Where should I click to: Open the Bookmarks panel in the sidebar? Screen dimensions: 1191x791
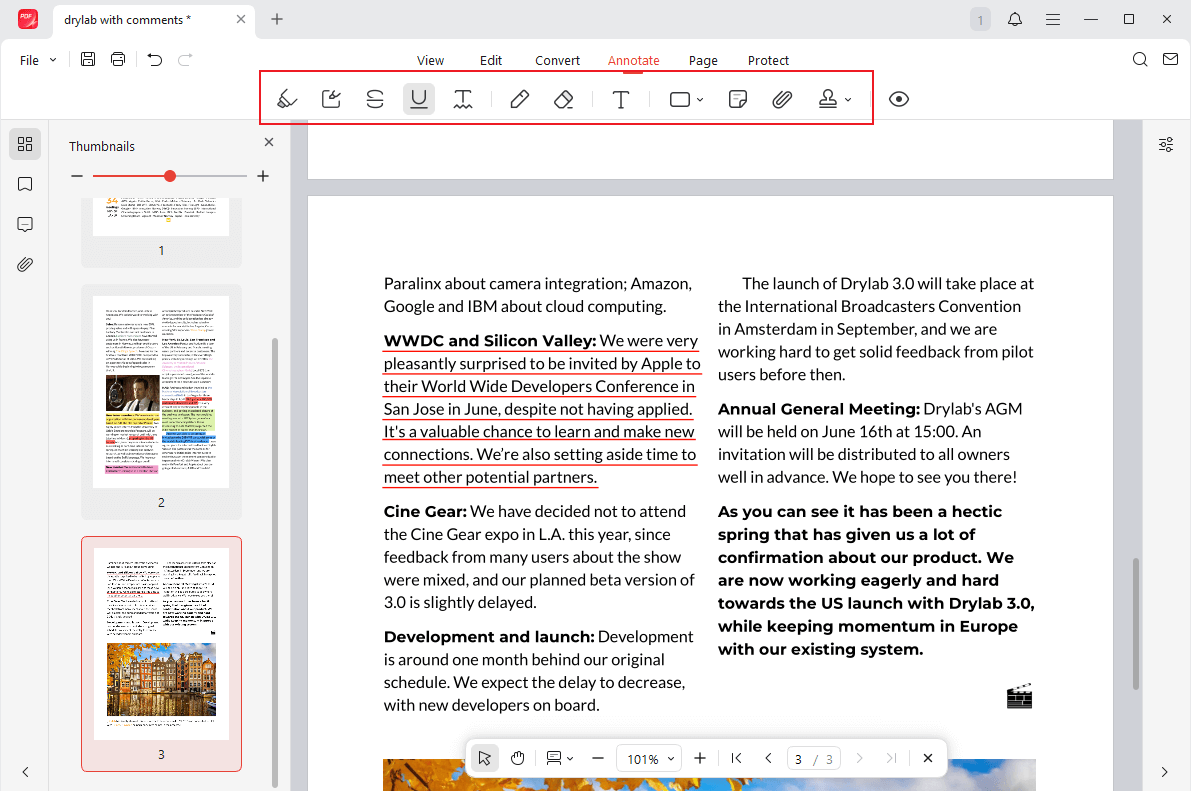(x=24, y=184)
